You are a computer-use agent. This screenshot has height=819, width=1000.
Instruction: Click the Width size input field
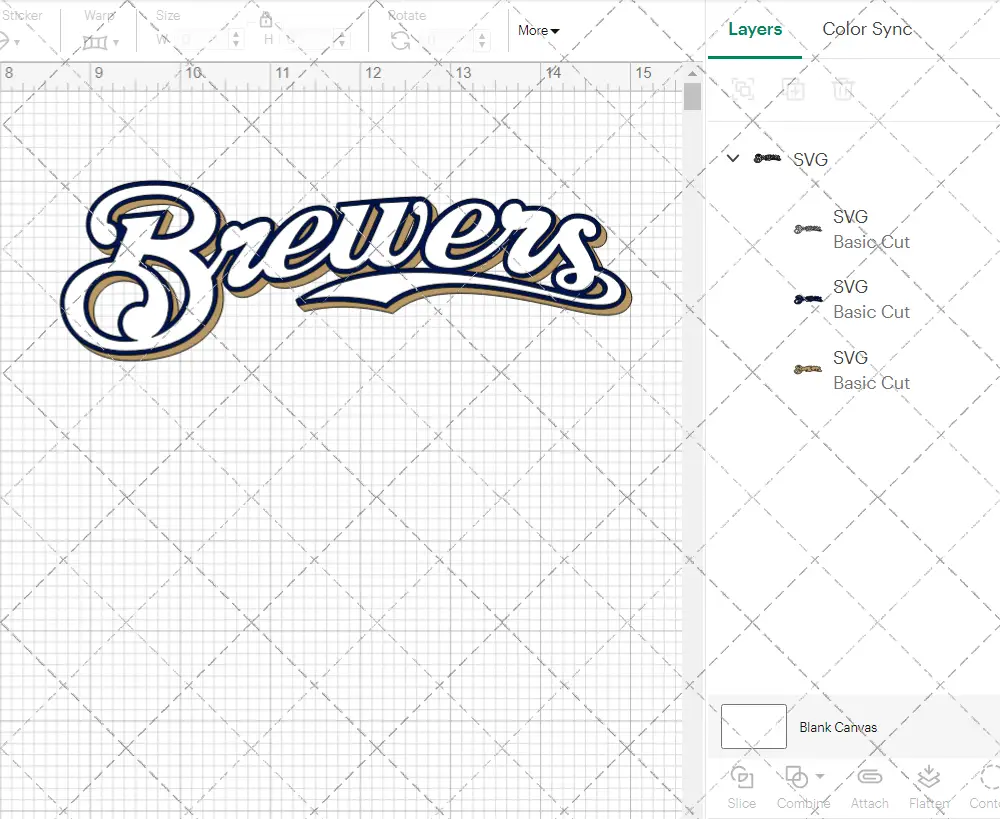[202, 40]
